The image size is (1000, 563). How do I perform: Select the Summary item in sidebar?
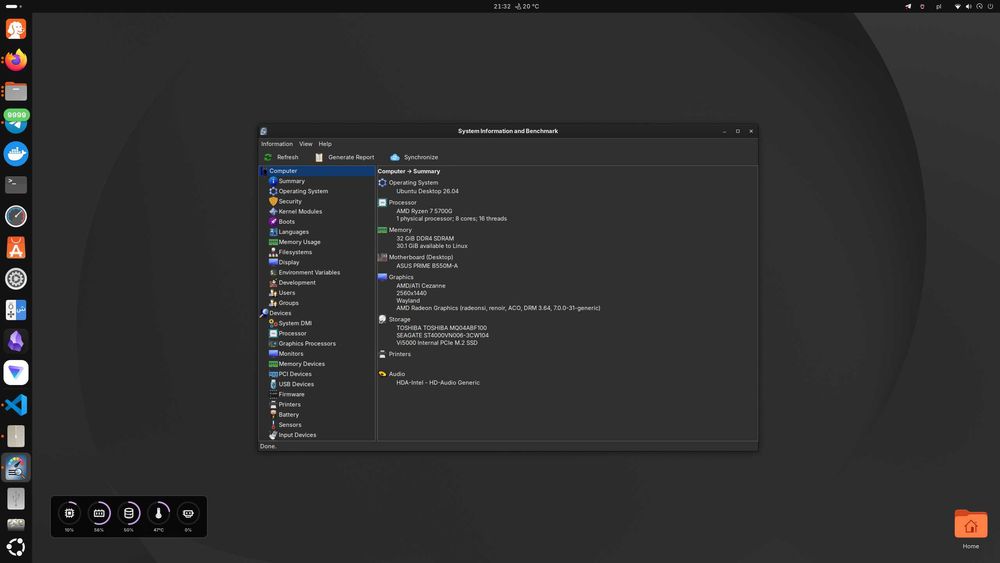pos(291,181)
